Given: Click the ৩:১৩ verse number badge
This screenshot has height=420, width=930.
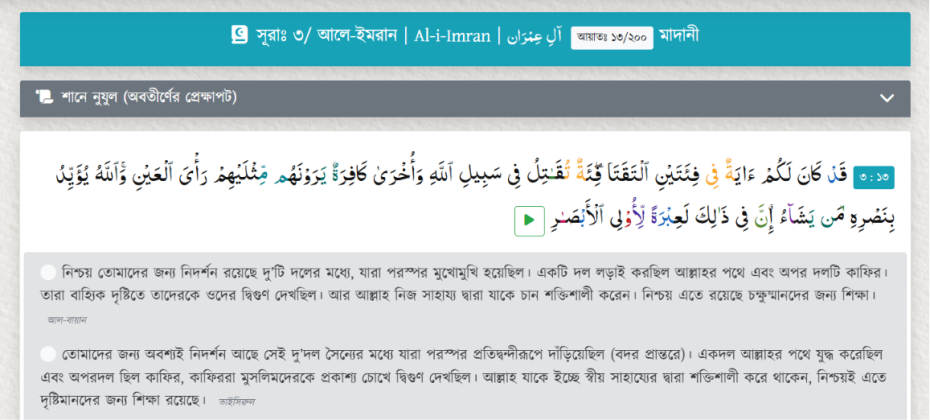Looking at the screenshot, I should point(874,179).
